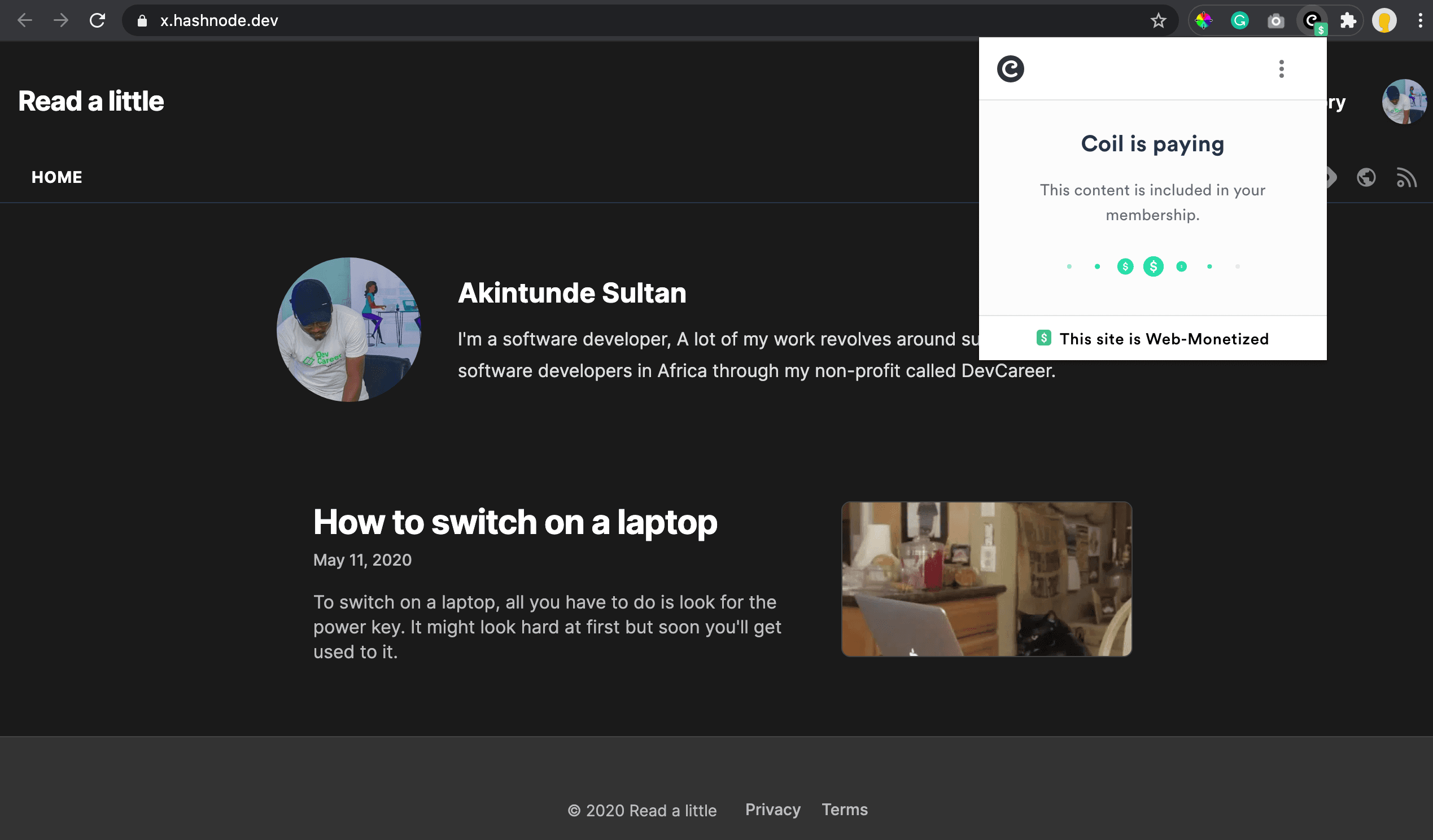This screenshot has height=840, width=1433.
Task: Click "Read a little" blog title
Action: [91, 101]
